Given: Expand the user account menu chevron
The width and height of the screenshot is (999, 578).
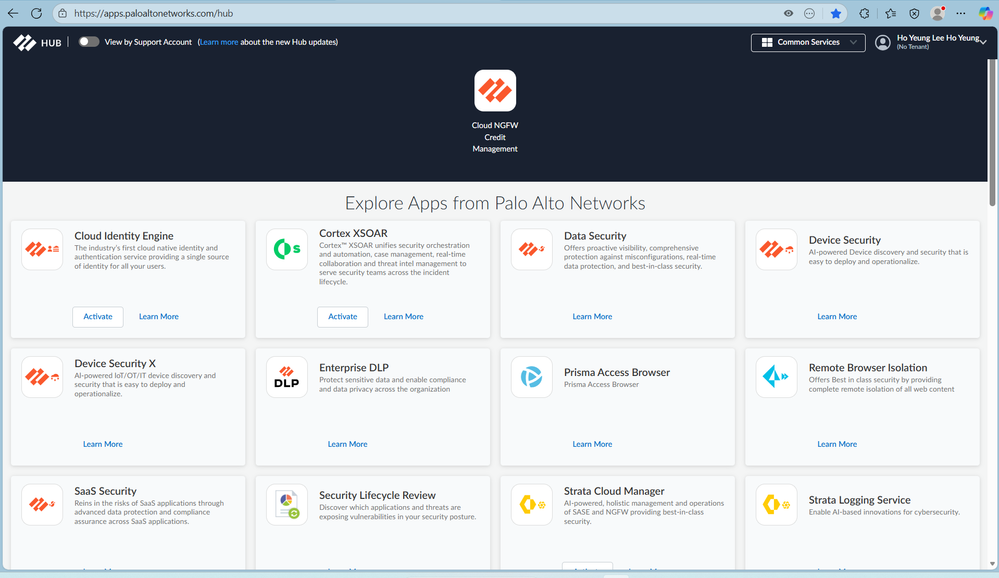Looking at the screenshot, I should tap(983, 43).
